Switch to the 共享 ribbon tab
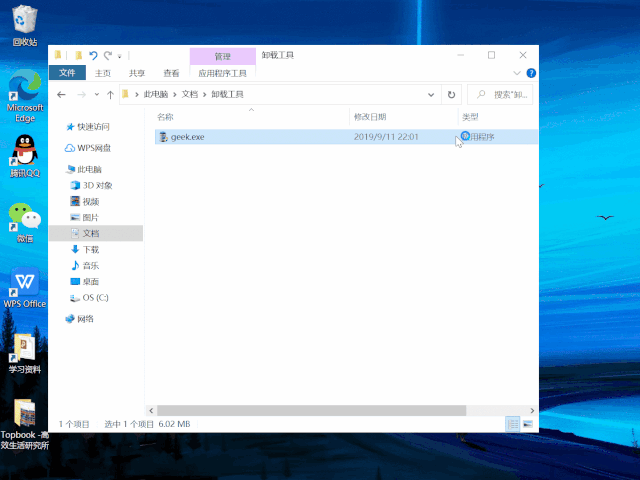The image size is (640, 480). coord(137,73)
